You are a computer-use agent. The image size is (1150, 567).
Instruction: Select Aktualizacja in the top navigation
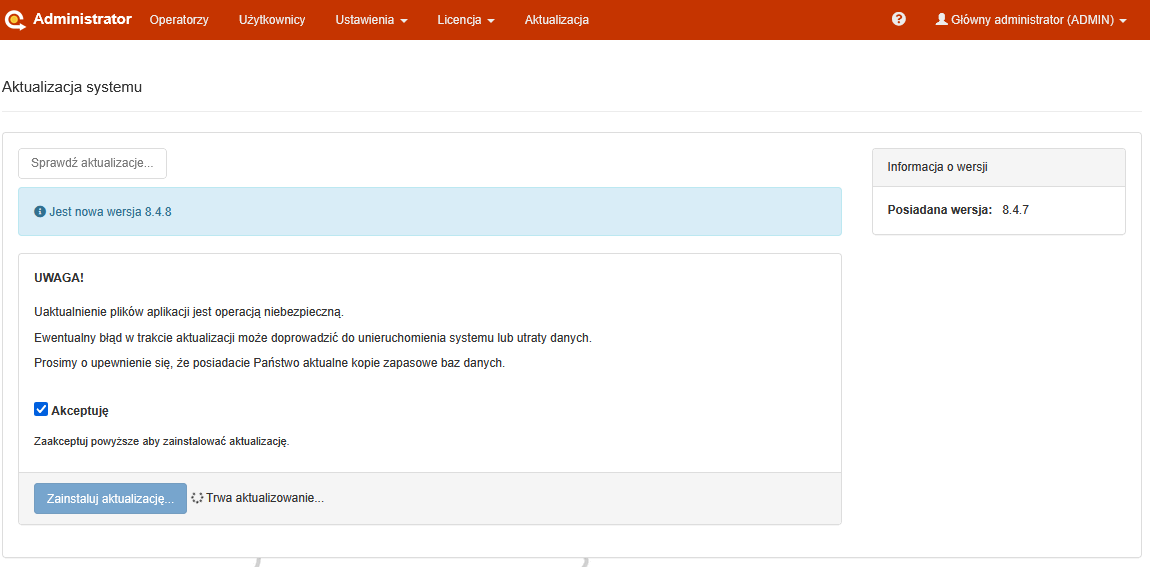coord(556,20)
